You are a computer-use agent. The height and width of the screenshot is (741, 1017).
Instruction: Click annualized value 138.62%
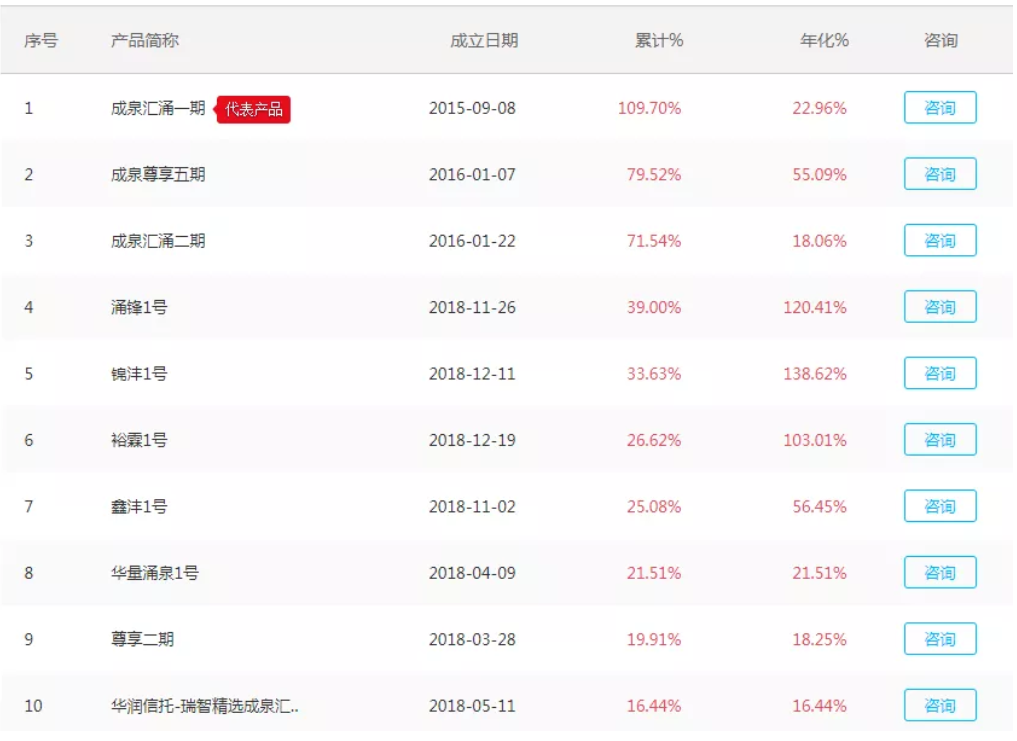tap(815, 374)
